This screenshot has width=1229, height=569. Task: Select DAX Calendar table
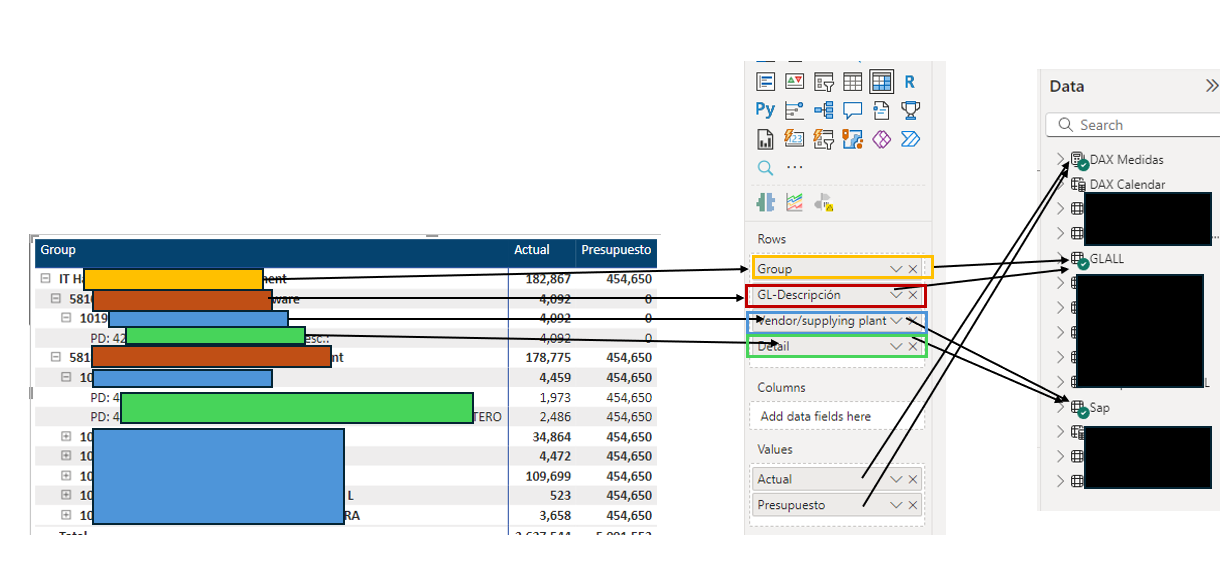click(x=1127, y=184)
